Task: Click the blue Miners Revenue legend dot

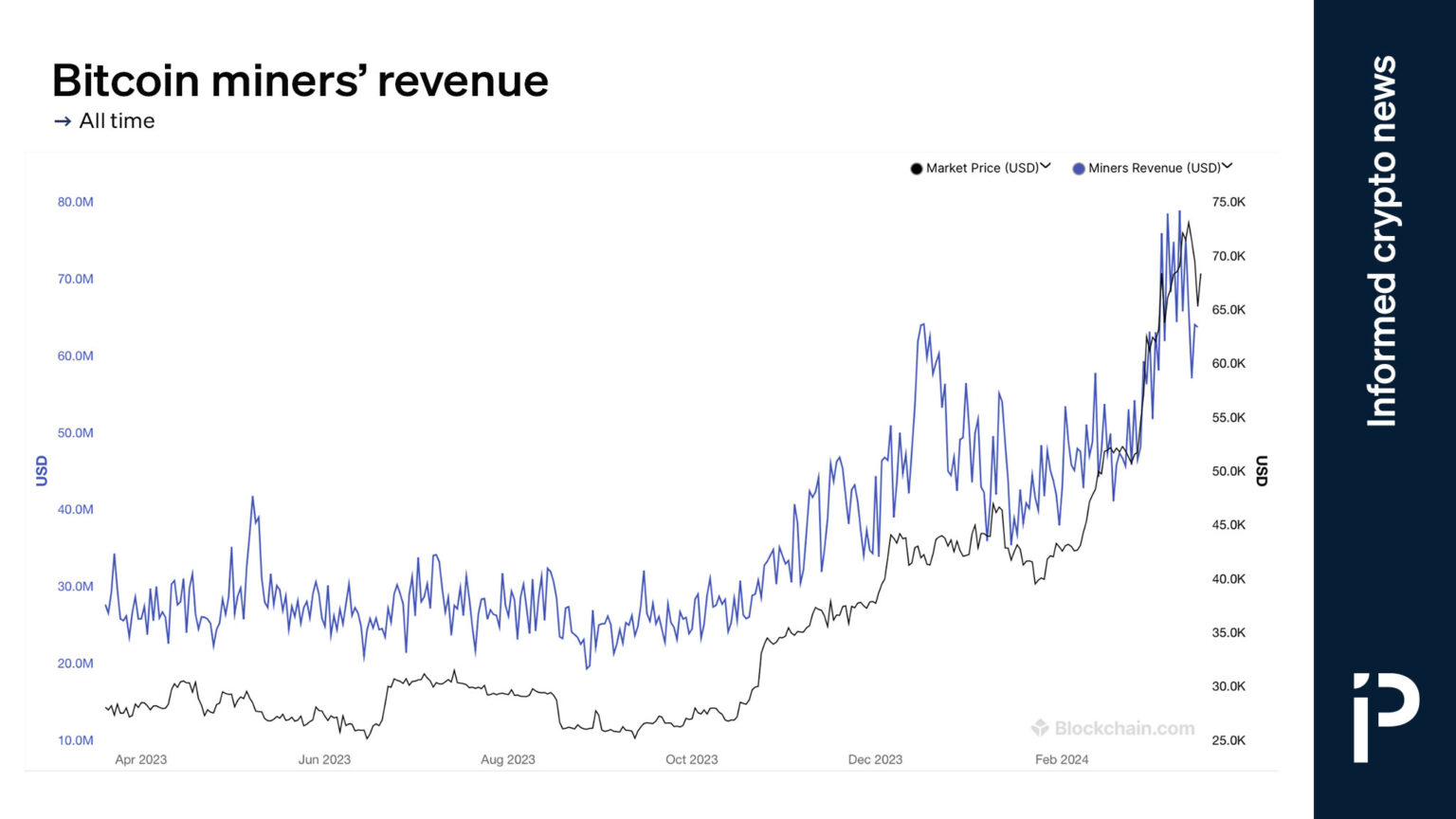Action: [1078, 169]
